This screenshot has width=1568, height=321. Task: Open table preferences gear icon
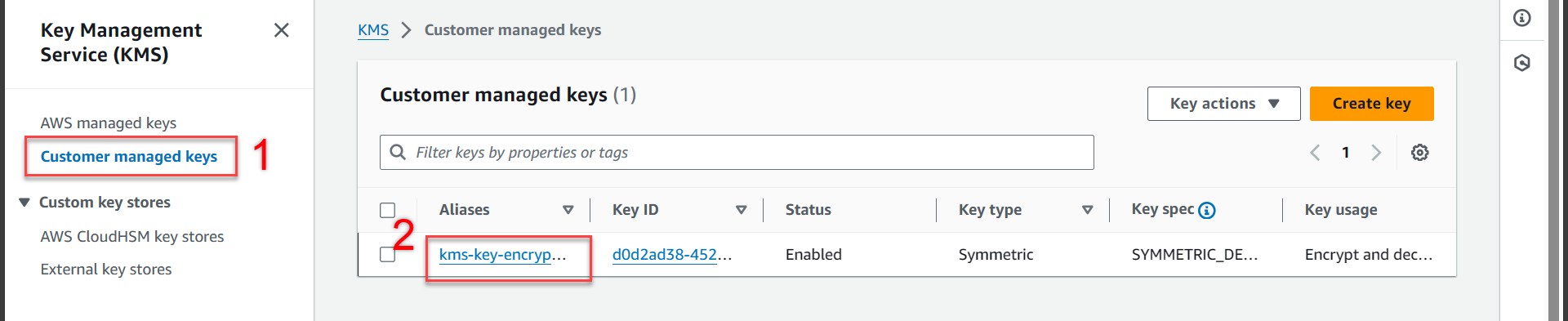tap(1420, 153)
